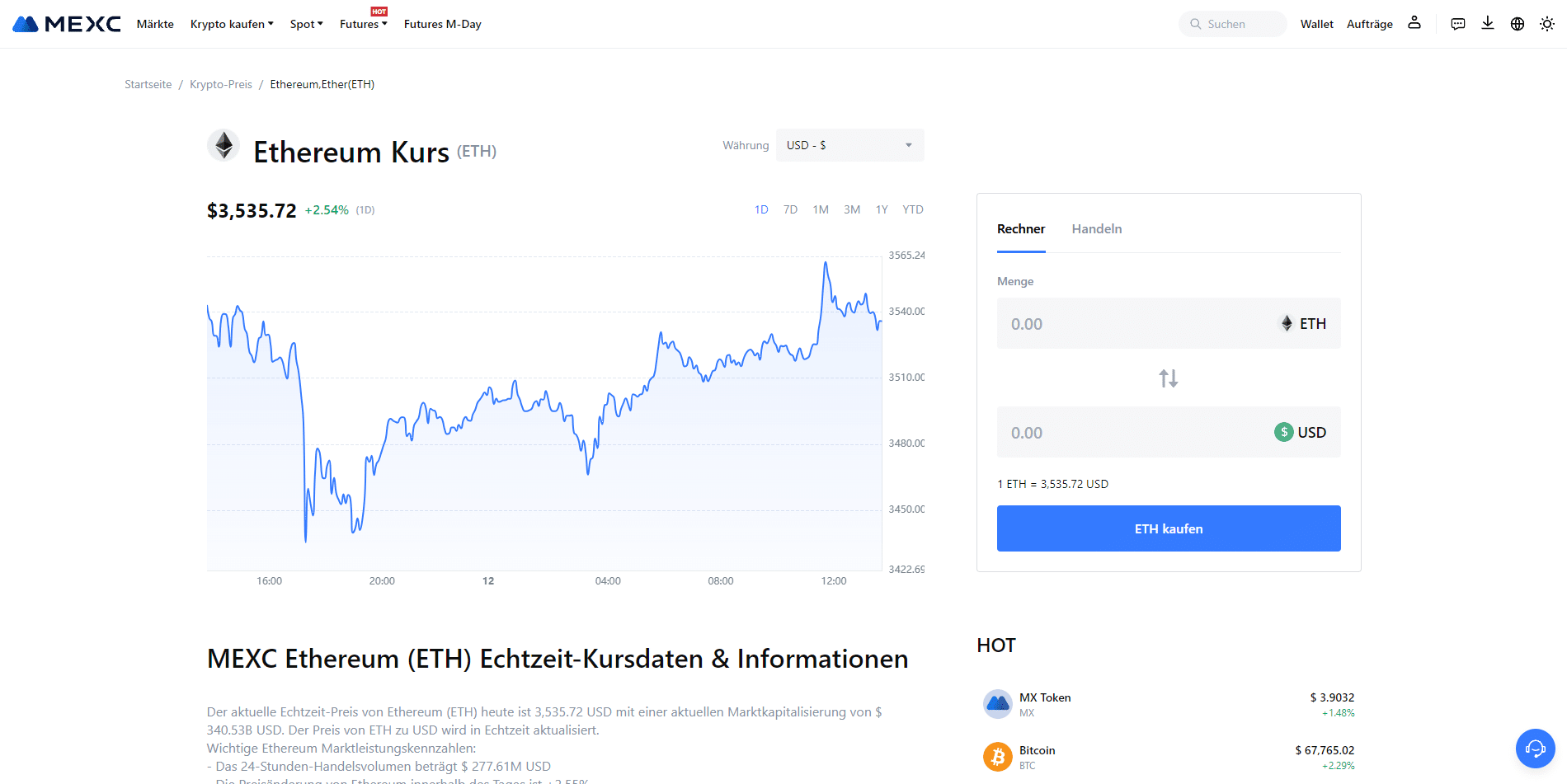
Task: Click the $ 67,765.02 Bitcoin price
Action: (x=1325, y=750)
